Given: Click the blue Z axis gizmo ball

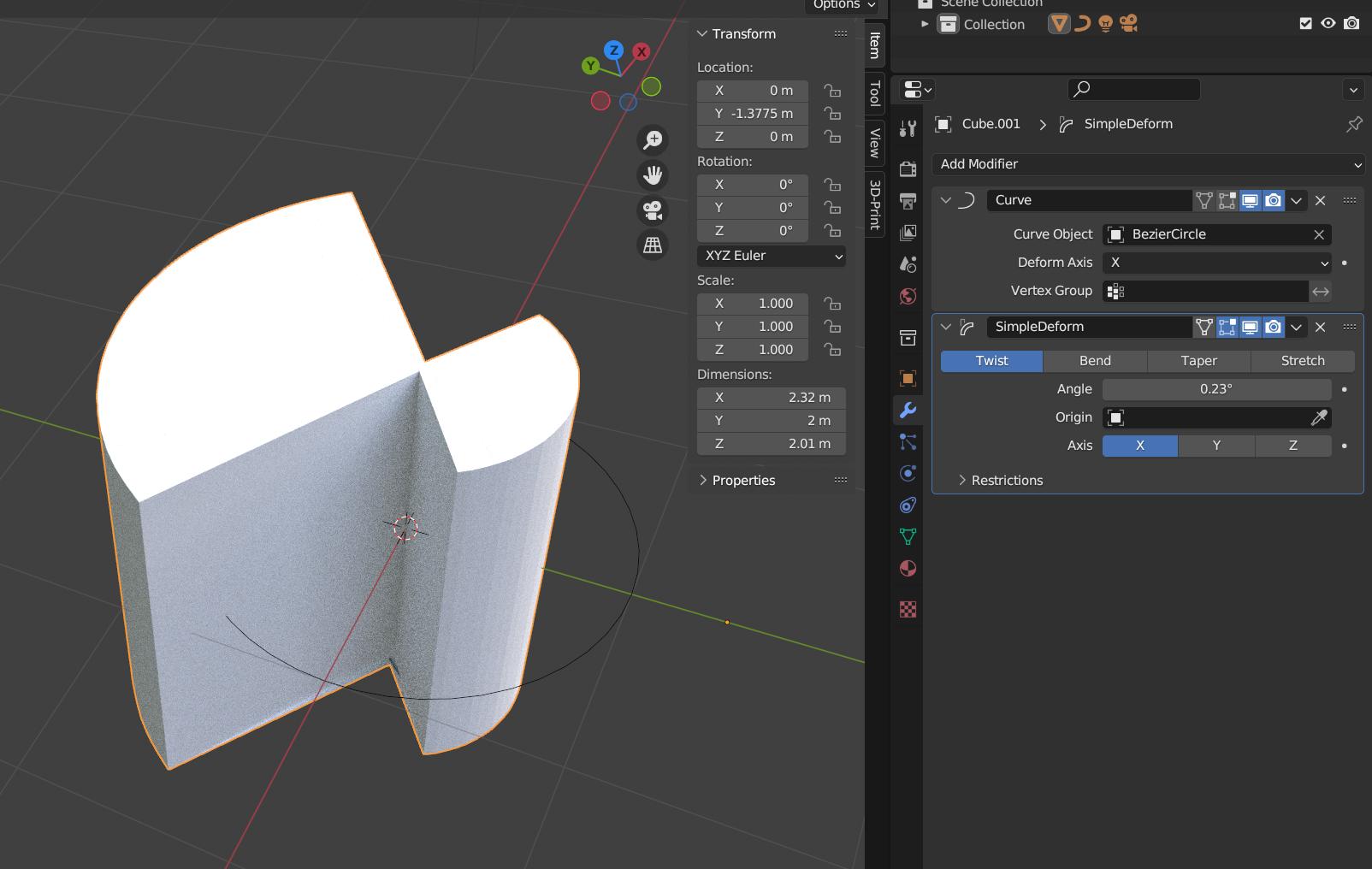Looking at the screenshot, I should pos(613,50).
